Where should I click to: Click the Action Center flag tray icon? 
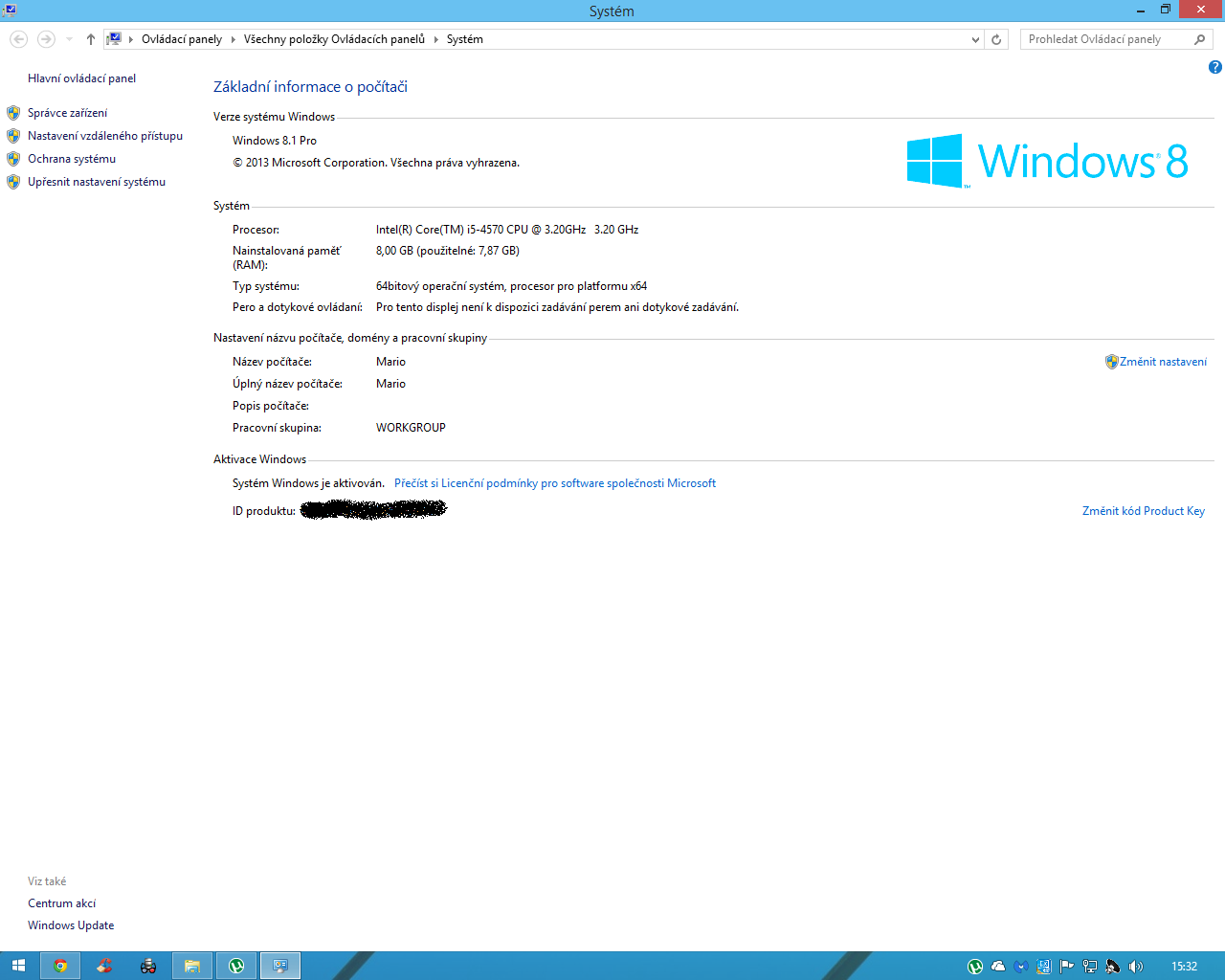(x=1066, y=967)
